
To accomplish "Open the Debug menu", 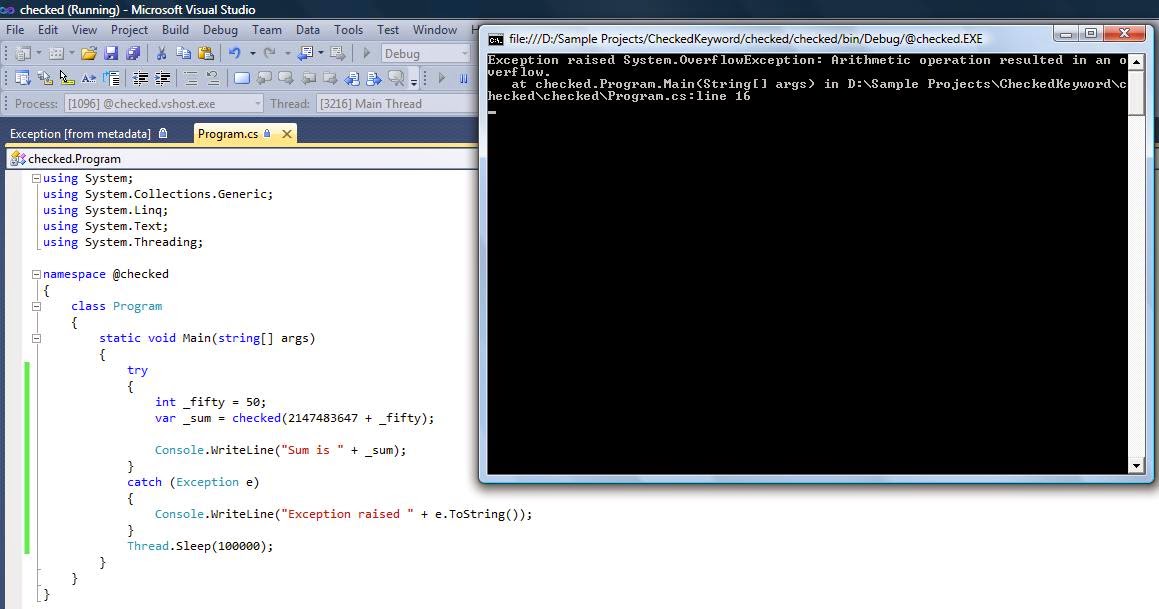I will click(x=220, y=30).
